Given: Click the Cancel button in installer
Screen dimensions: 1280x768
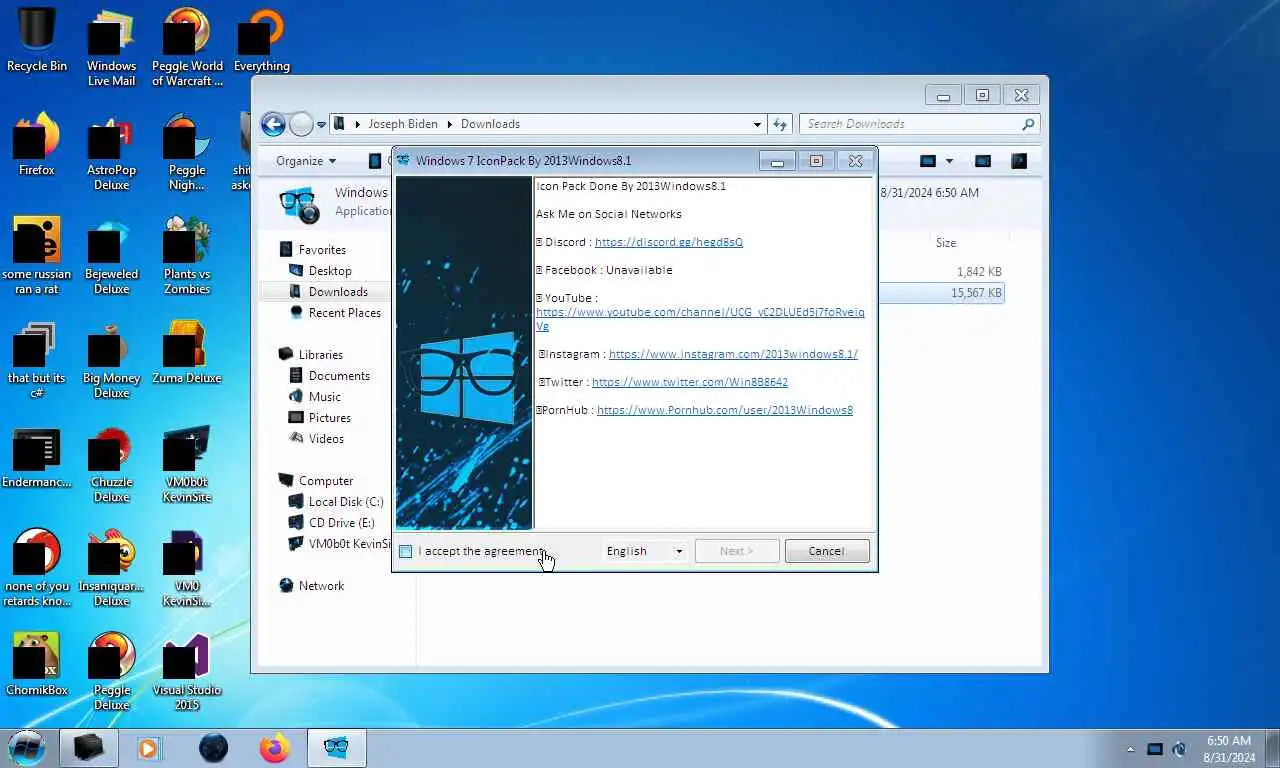Looking at the screenshot, I should click(827, 551).
